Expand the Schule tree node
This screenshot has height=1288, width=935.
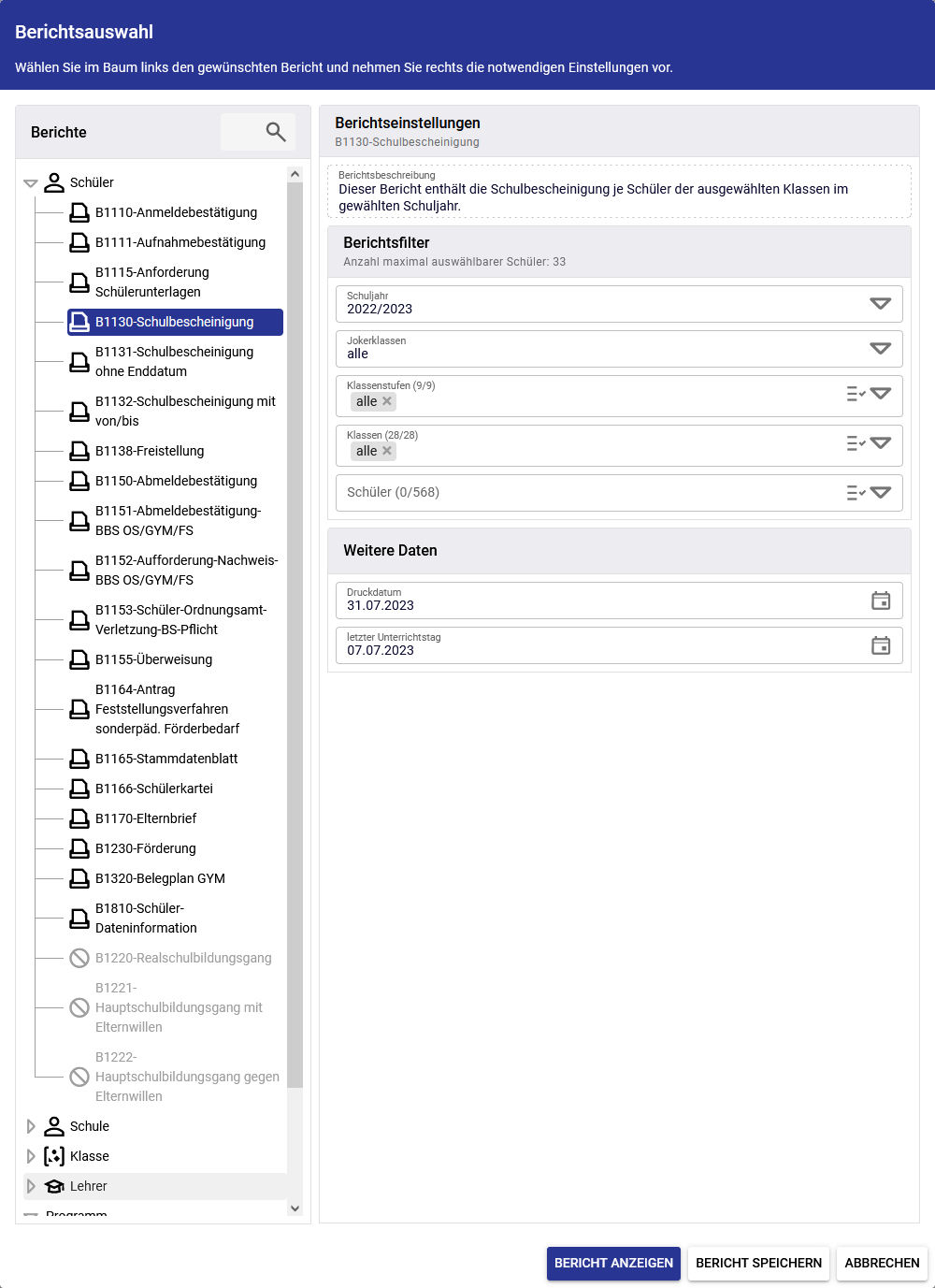click(x=31, y=1126)
